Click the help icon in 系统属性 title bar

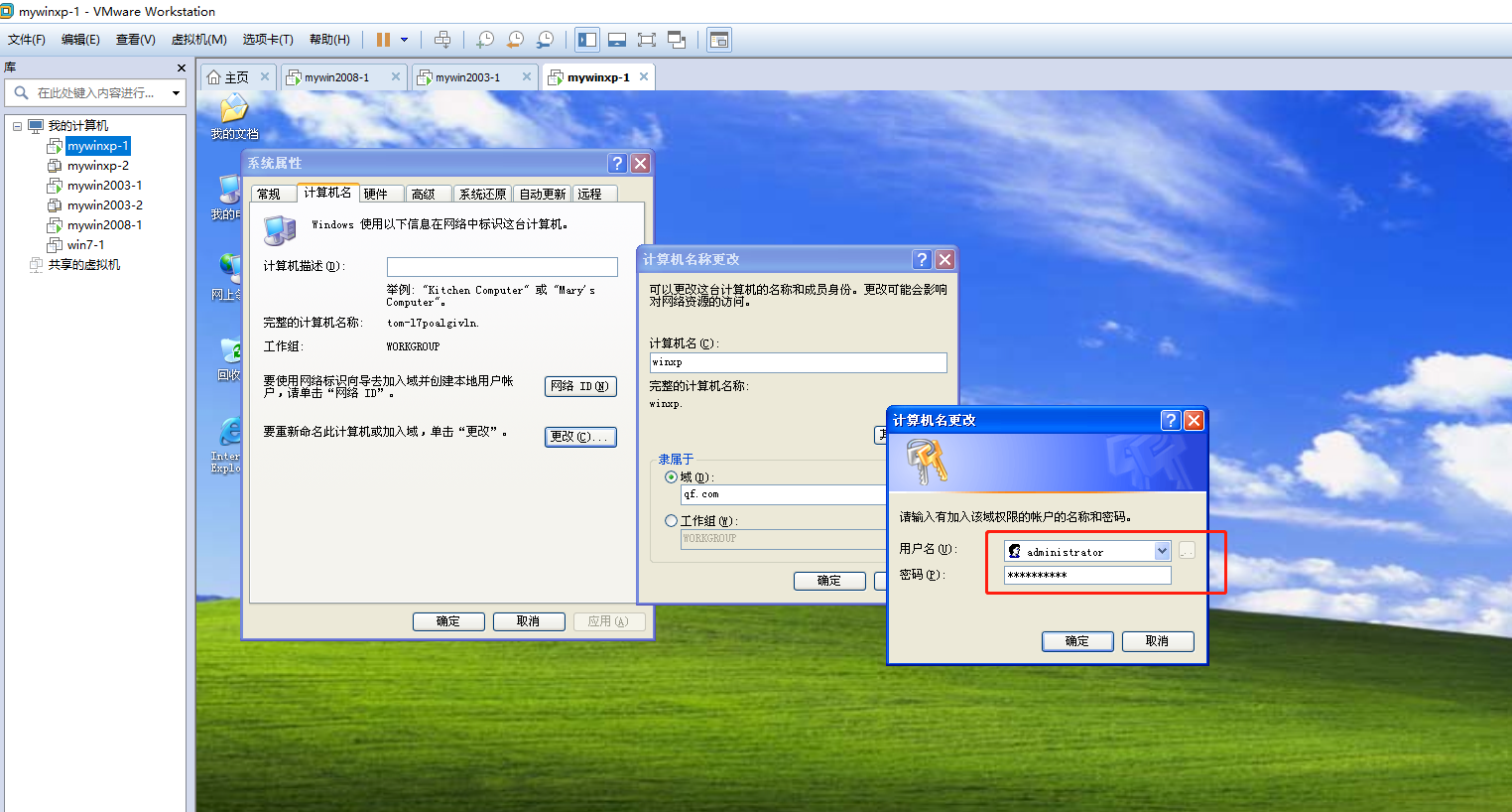pos(617,163)
